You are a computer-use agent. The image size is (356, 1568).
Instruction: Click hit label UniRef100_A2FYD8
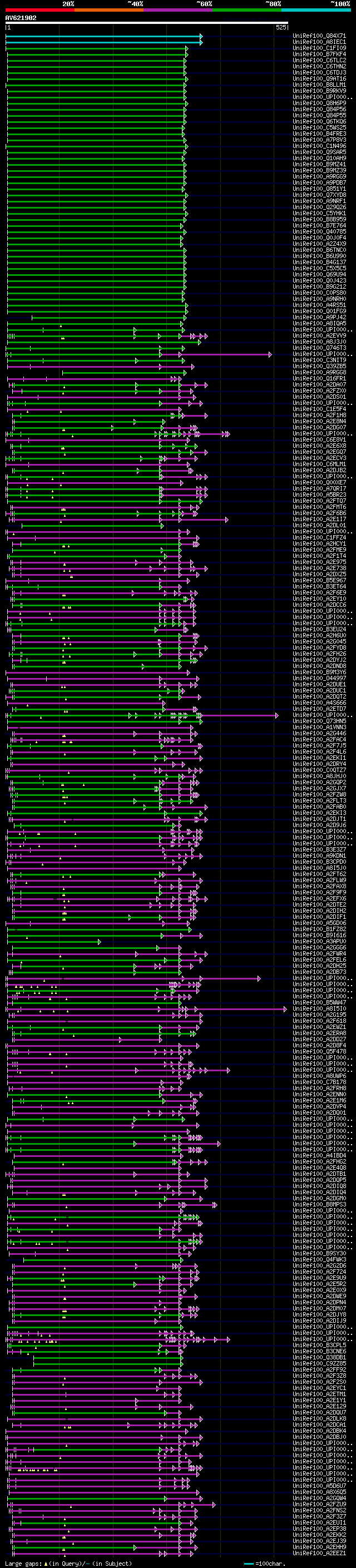coord(319,647)
